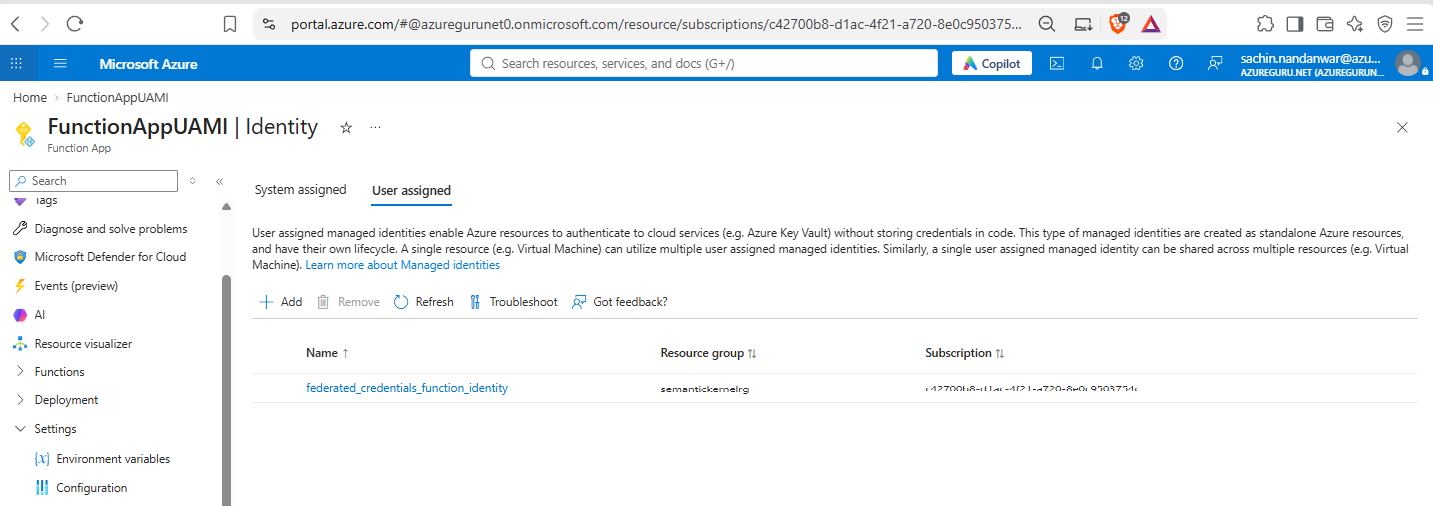Click the Azure feedback icon in header

click(1215, 63)
